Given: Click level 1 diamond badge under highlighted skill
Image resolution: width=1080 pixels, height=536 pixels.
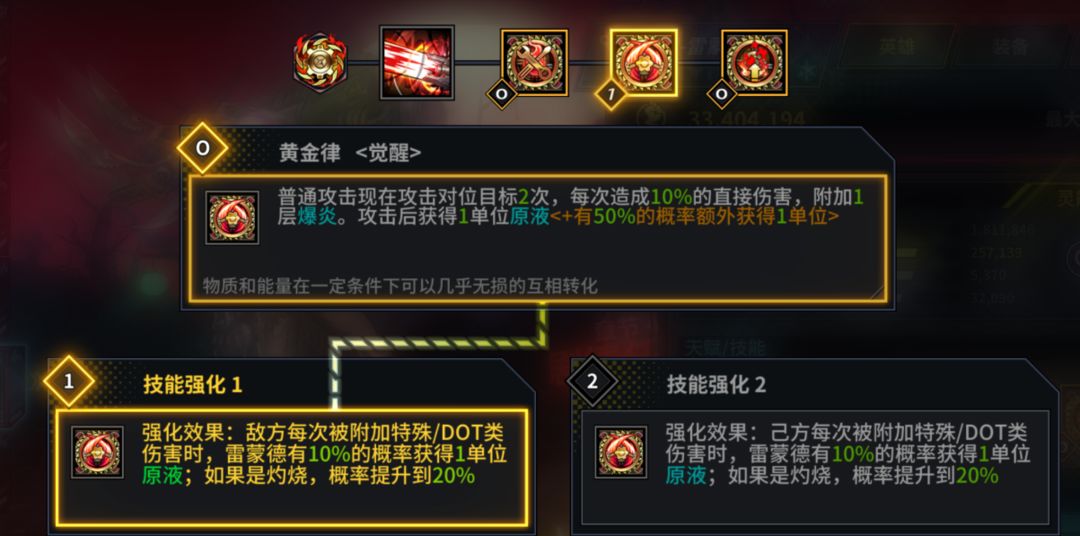Looking at the screenshot, I should 610,94.
